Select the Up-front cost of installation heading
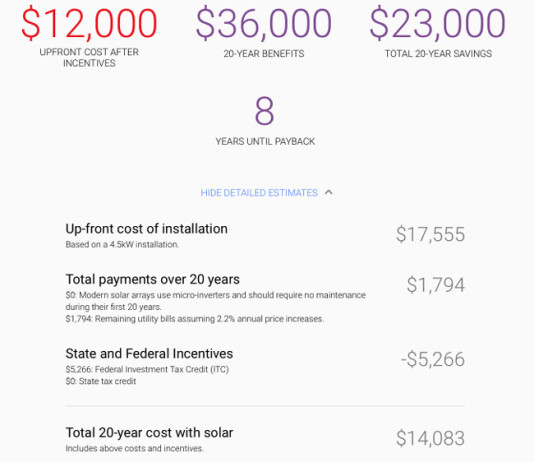534x462 pixels. tap(146, 229)
